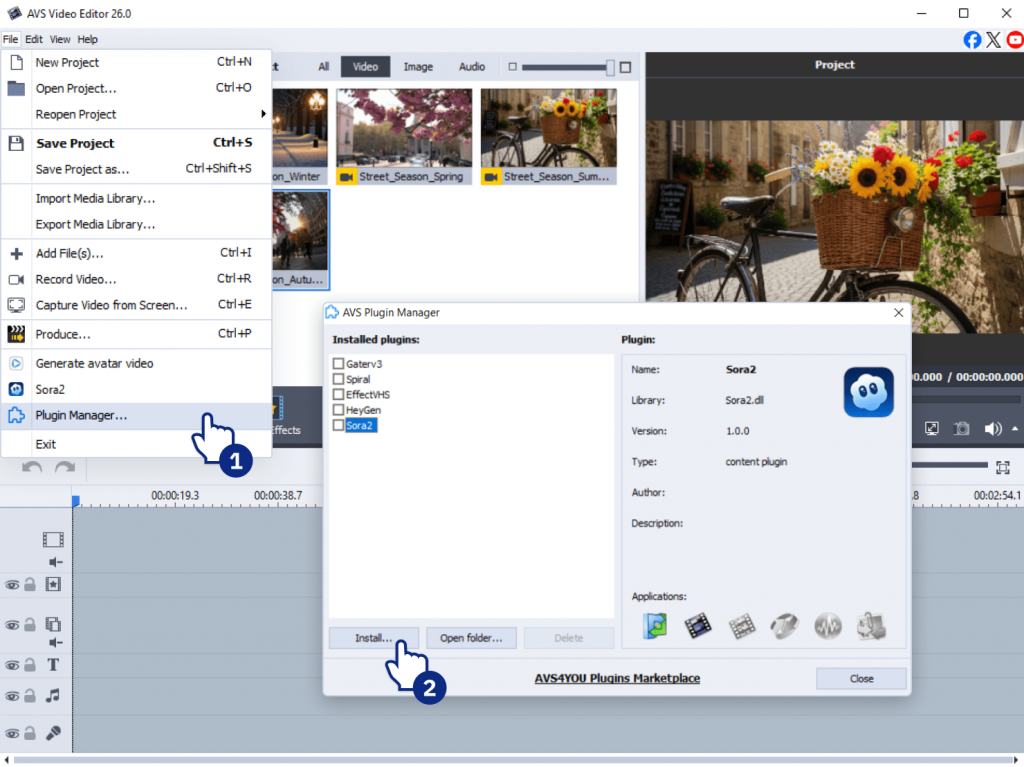Viewport: 1024px width, 767px height.
Task: Enable the Sora2 plugin checkbox
Action: click(x=339, y=426)
